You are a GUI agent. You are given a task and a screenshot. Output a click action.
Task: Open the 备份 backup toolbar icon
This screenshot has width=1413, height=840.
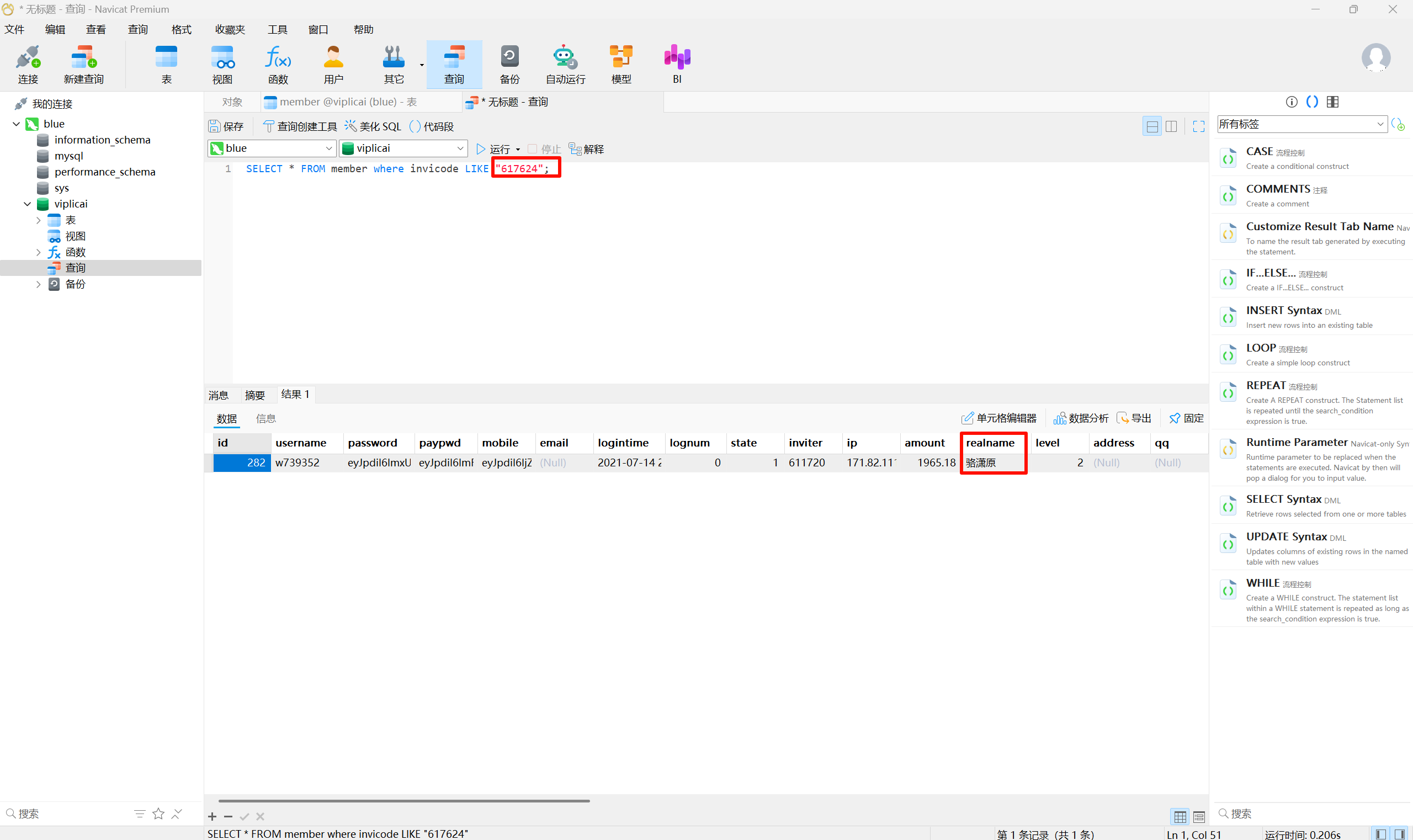(509, 65)
